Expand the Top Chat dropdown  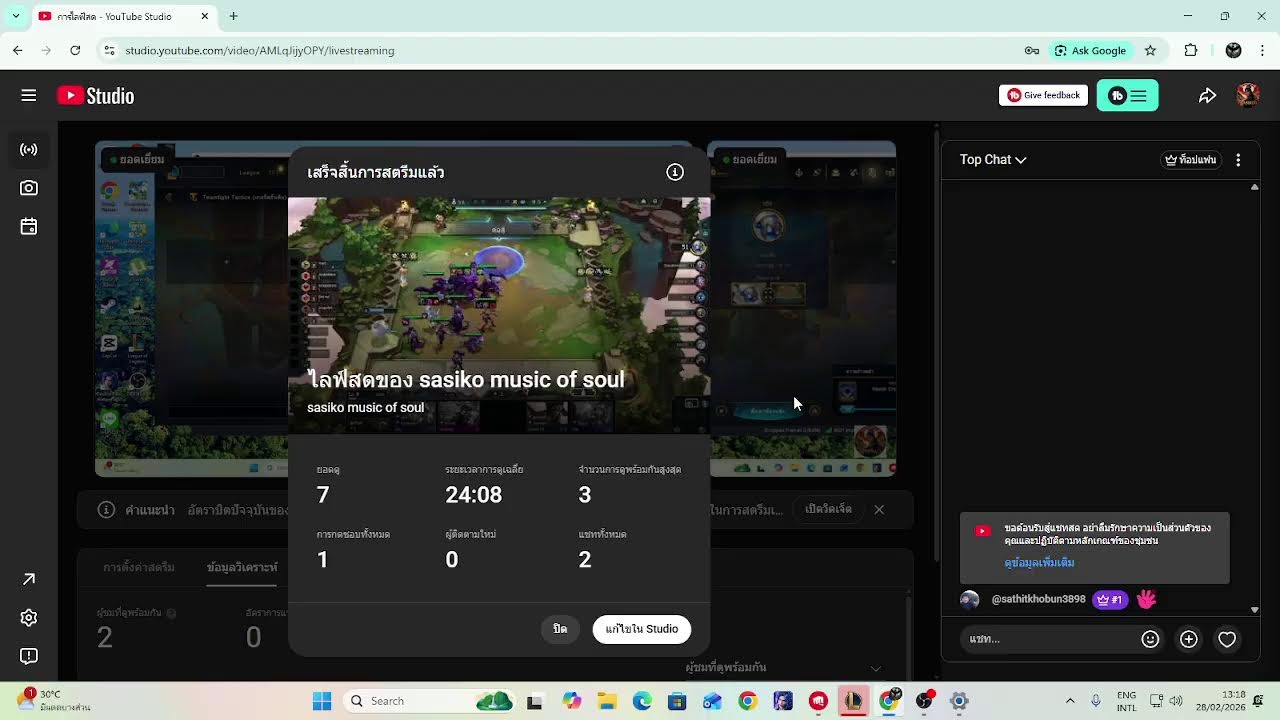(993, 160)
